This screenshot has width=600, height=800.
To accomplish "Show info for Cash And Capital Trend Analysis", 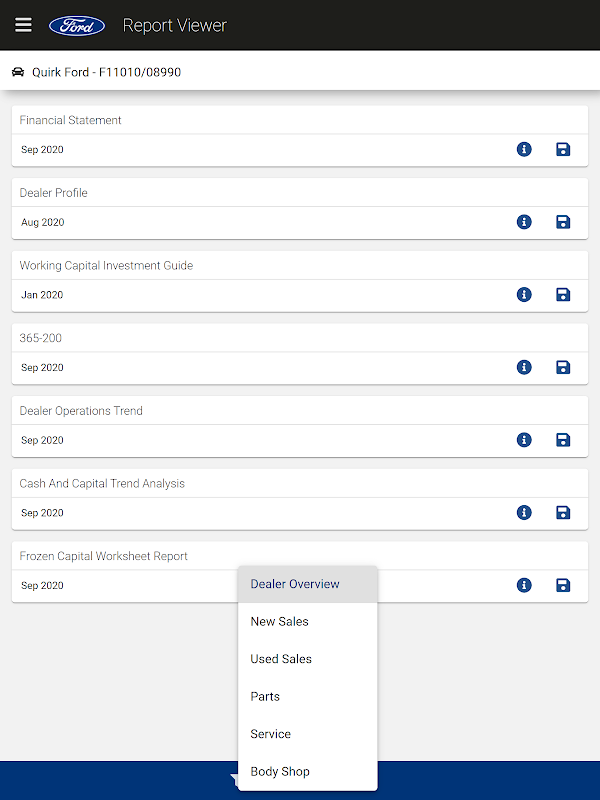I will point(524,513).
